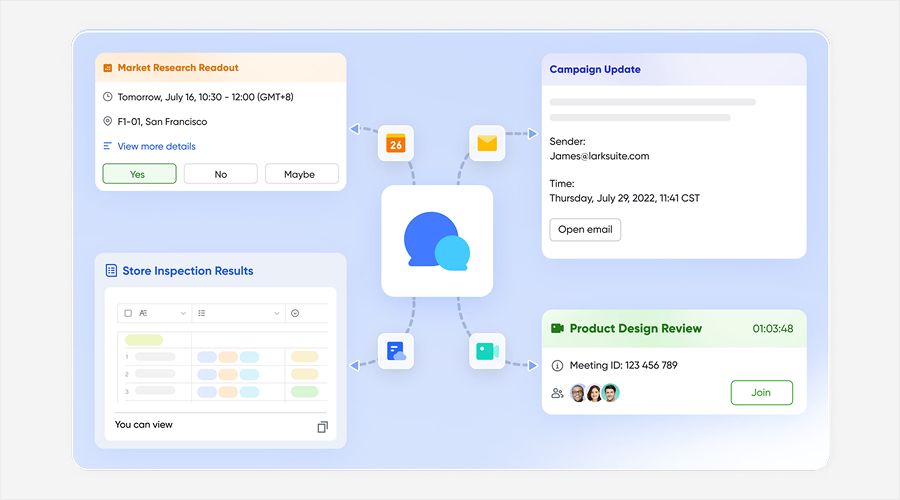
Task: Click the middle participant avatar
Action: 593,393
